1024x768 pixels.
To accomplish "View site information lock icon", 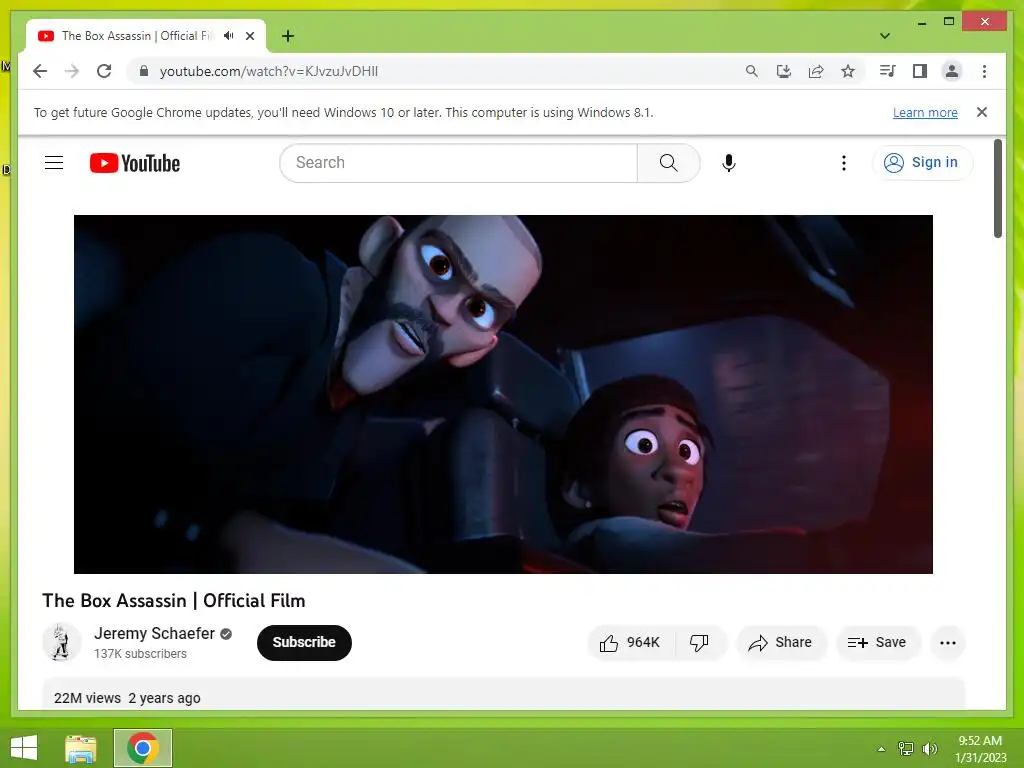I will coord(144,71).
